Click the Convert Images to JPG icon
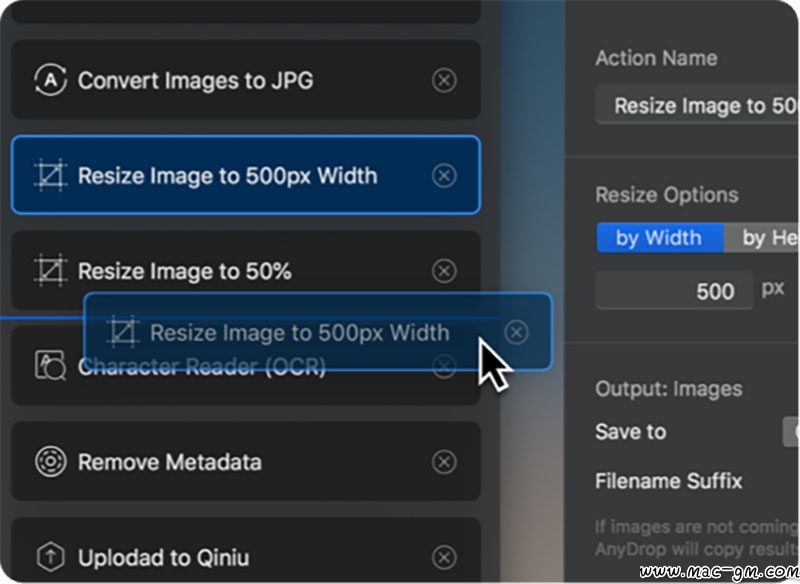The image size is (800, 584). pyautogui.click(x=50, y=80)
